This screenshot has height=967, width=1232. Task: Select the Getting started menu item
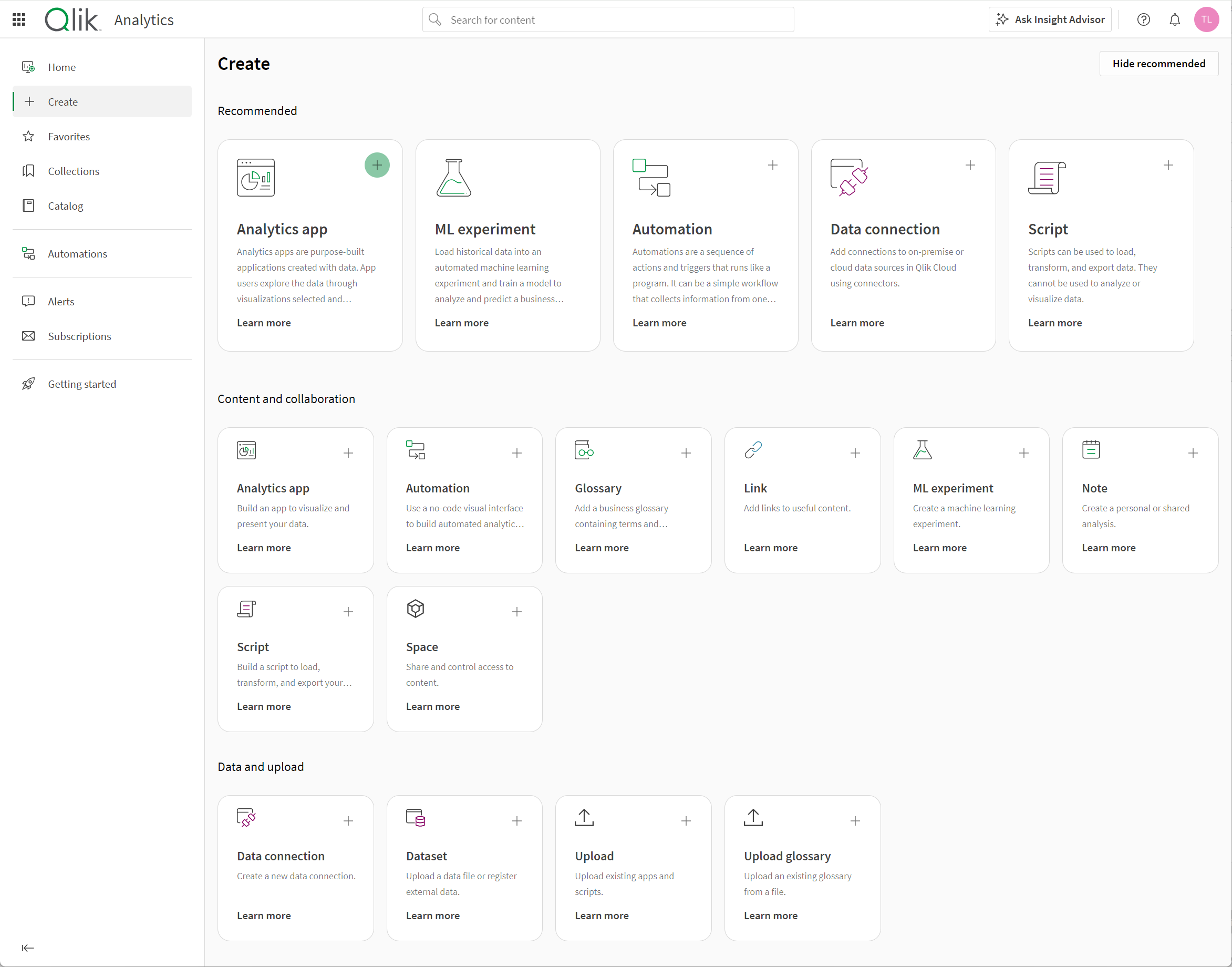coord(82,383)
